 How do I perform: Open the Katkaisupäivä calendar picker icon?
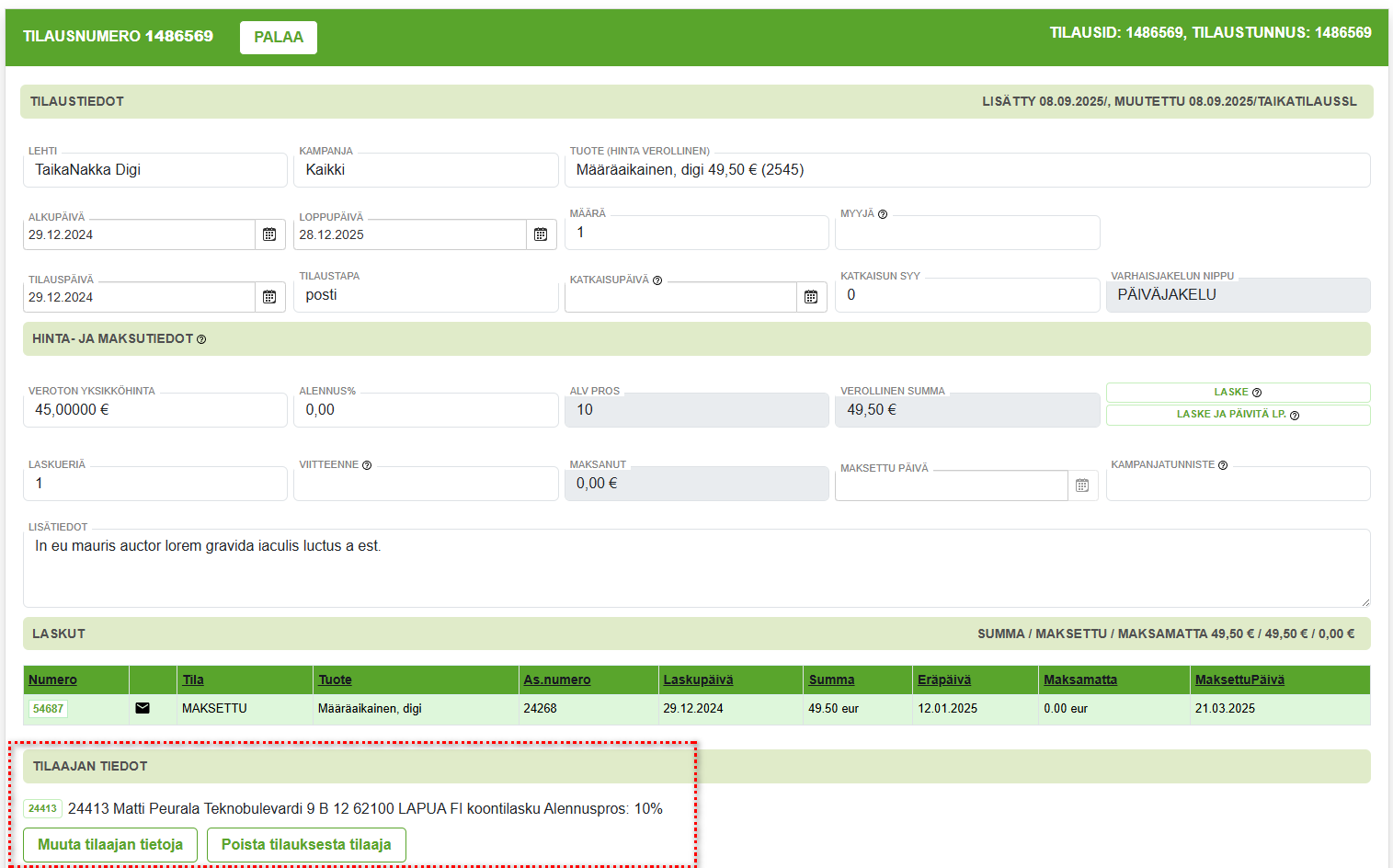[811, 297]
